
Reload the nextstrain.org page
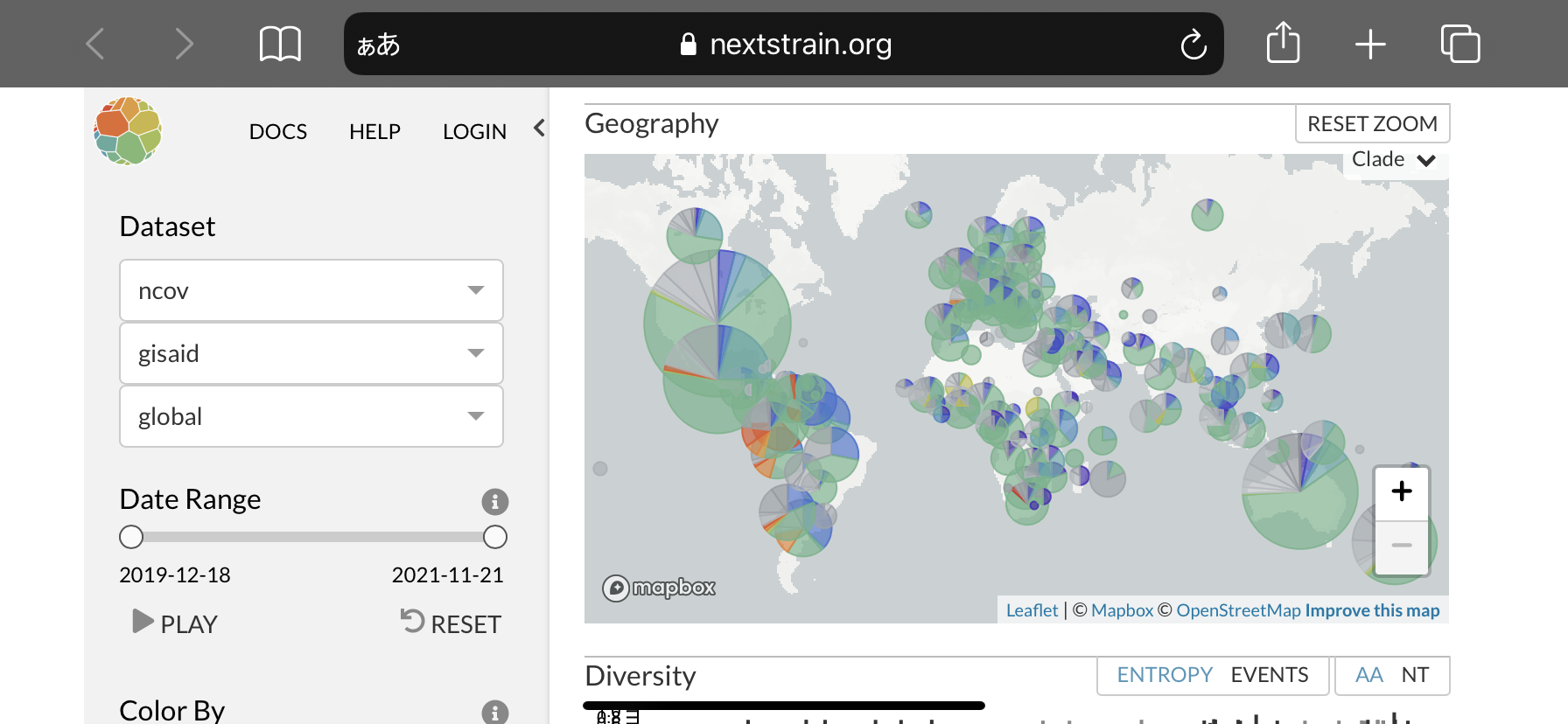[x=1193, y=45]
